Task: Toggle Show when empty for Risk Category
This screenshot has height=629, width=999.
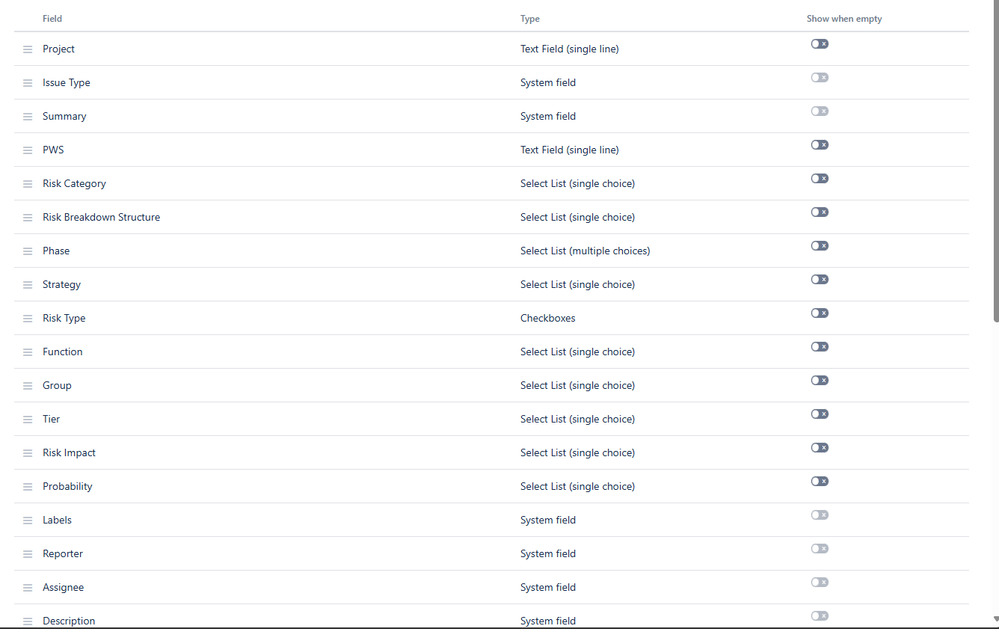Action: 819,178
